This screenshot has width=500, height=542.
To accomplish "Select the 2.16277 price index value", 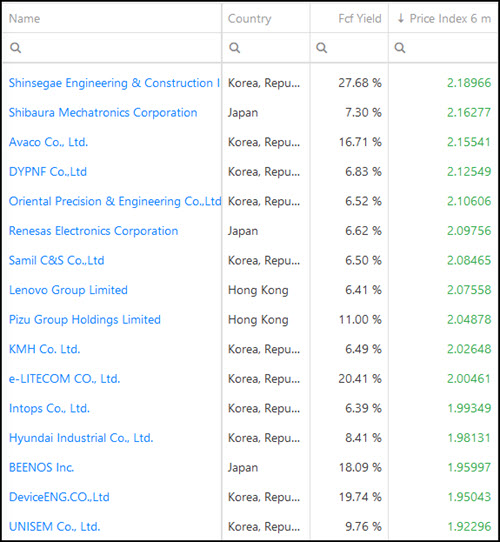I will click(469, 113).
